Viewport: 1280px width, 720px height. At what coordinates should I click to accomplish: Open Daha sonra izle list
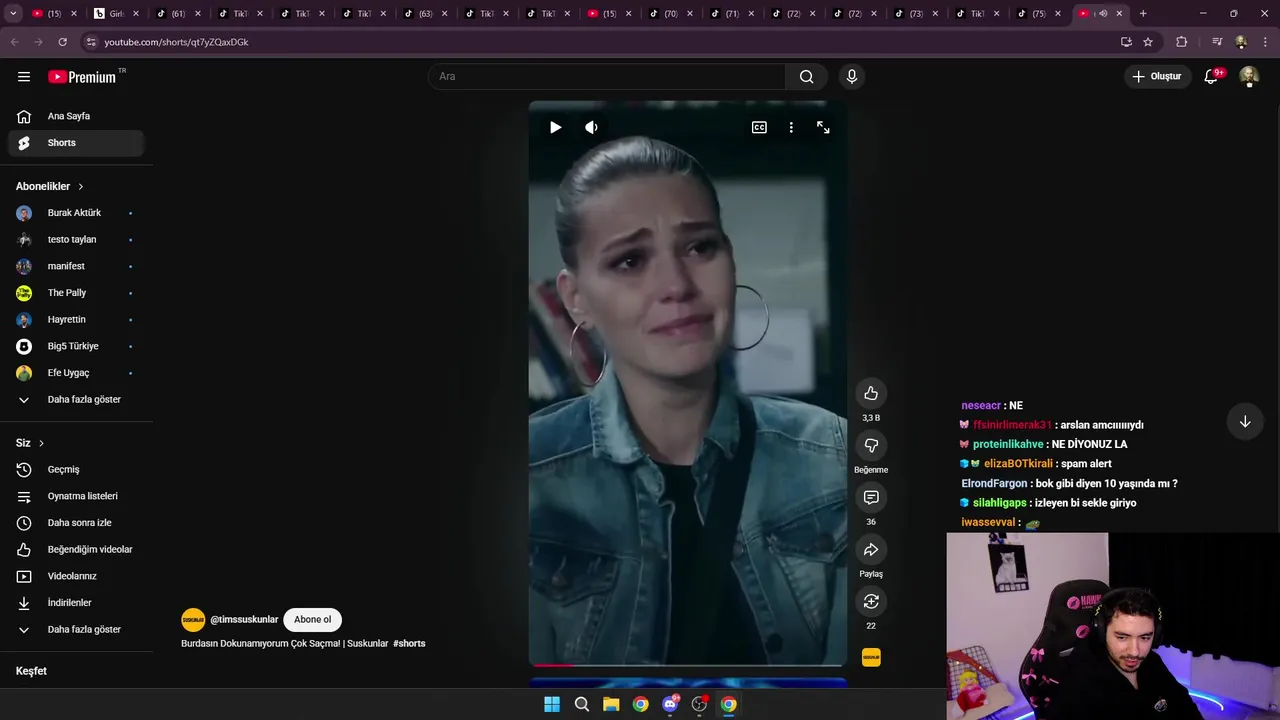click(76, 523)
